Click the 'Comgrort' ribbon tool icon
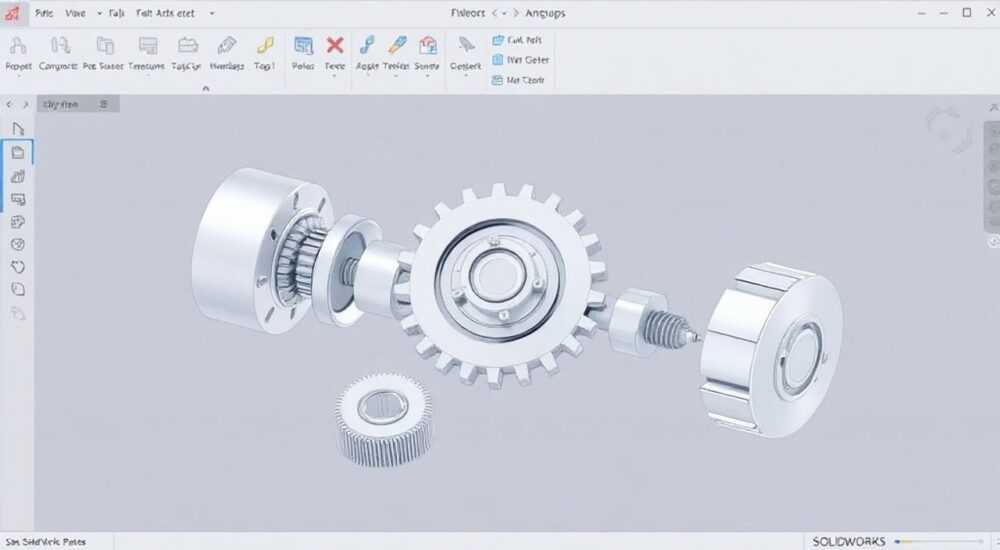1000x550 pixels. click(60, 45)
